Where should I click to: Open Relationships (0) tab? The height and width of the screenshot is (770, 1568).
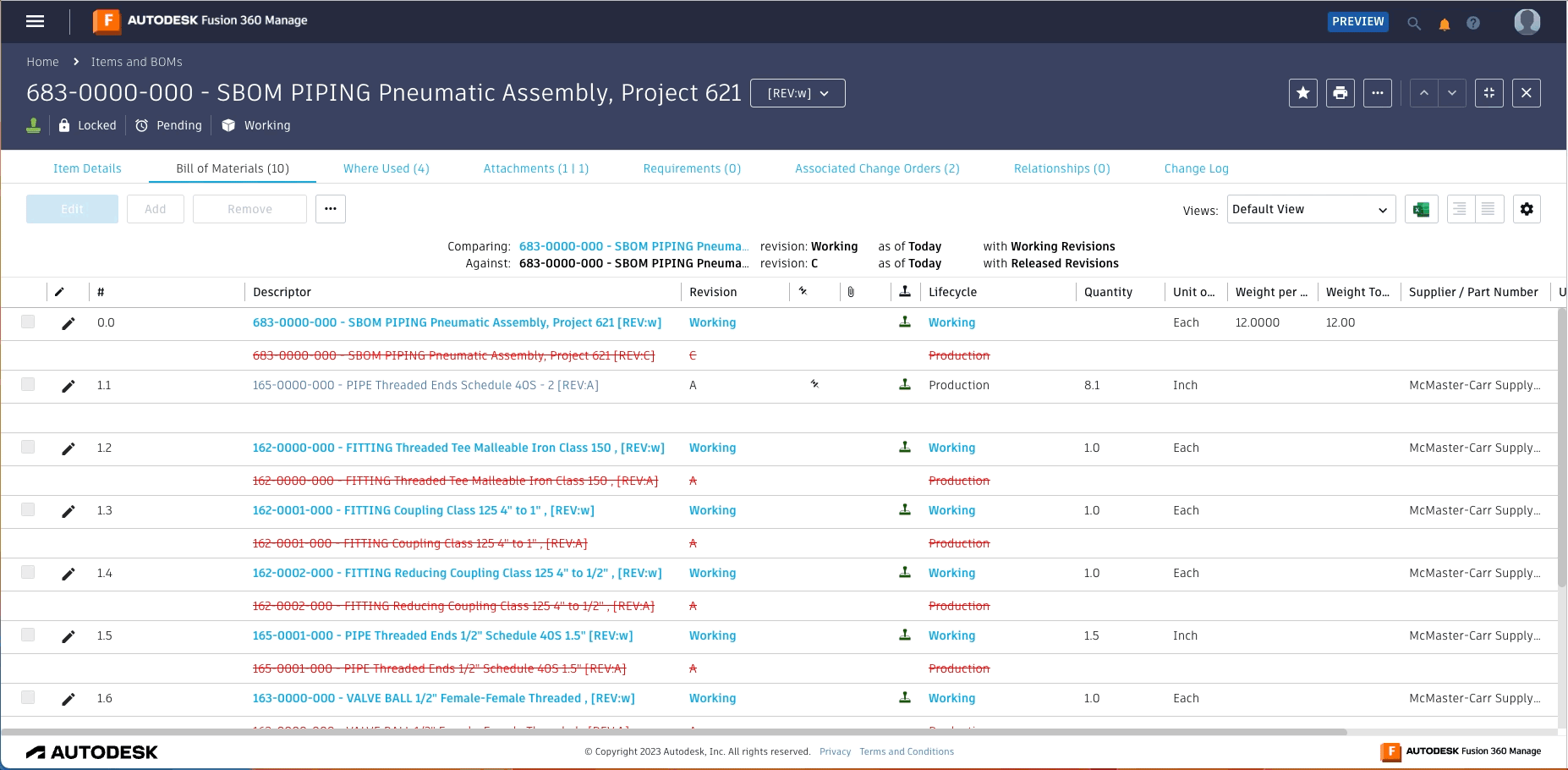(x=1062, y=168)
